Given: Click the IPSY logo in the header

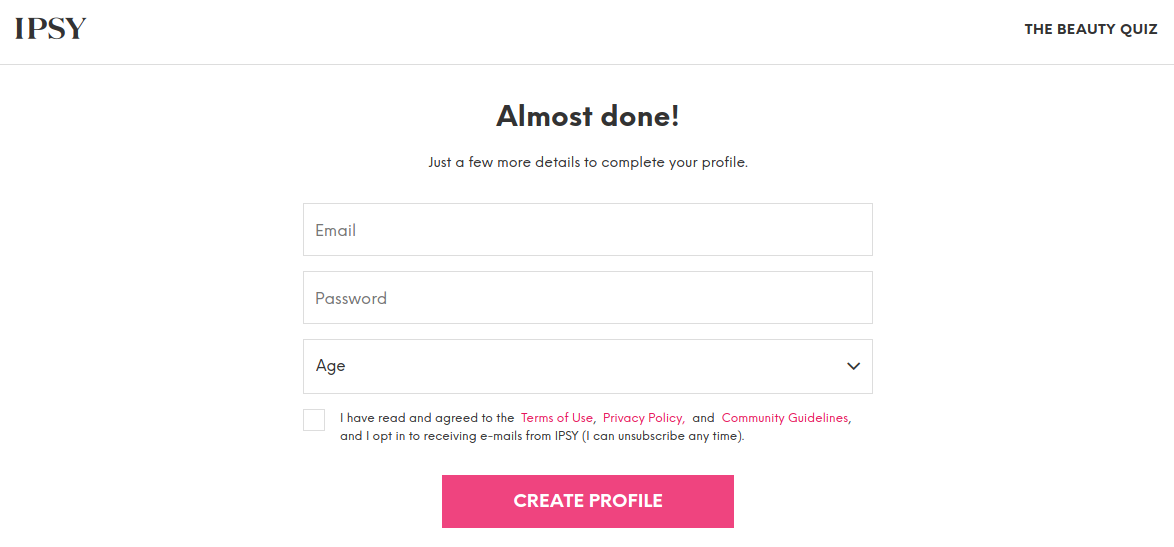Looking at the screenshot, I should click(51, 29).
